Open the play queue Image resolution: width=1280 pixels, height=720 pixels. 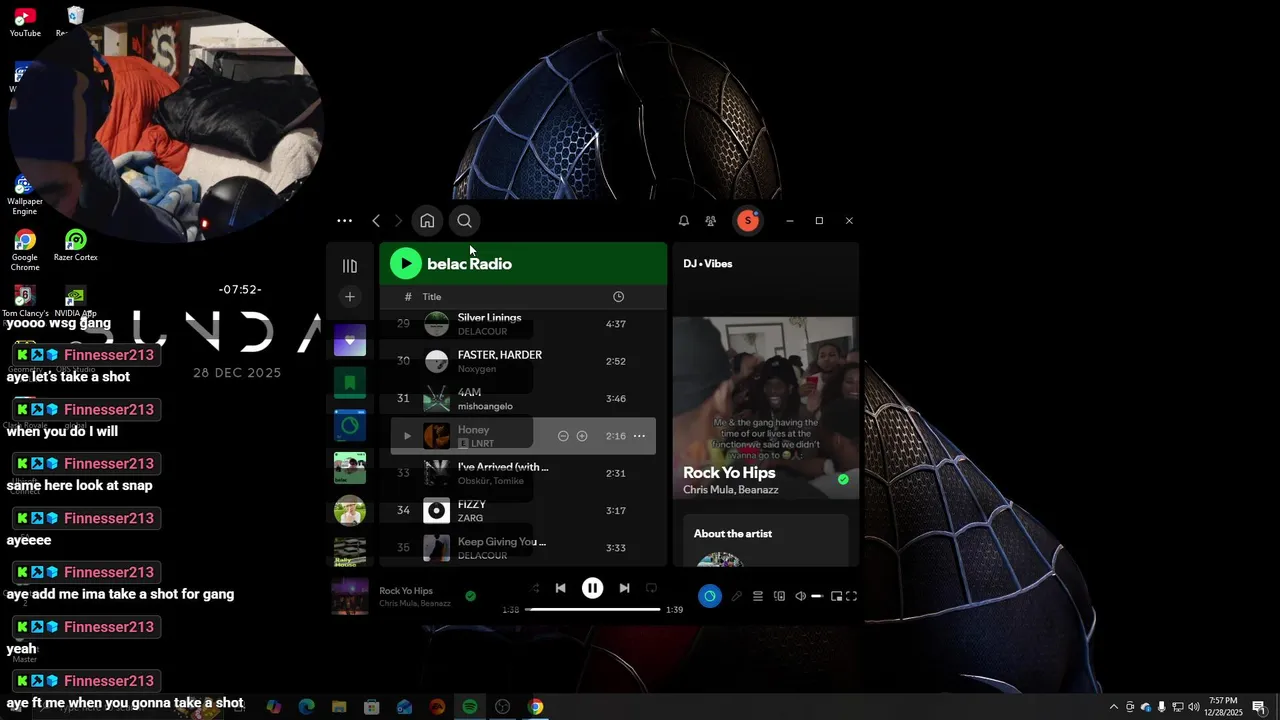(x=758, y=596)
